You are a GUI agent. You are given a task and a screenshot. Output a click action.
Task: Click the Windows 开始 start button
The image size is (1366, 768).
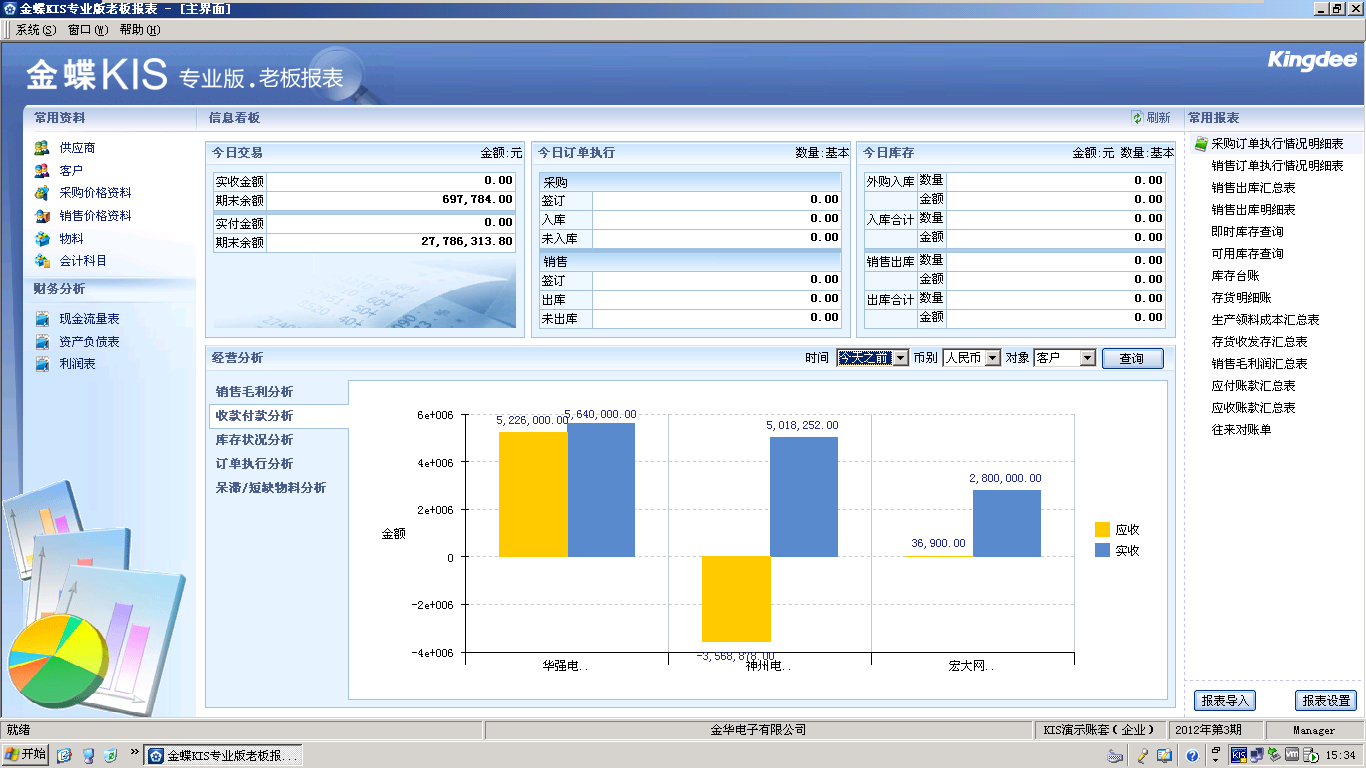click(25, 755)
